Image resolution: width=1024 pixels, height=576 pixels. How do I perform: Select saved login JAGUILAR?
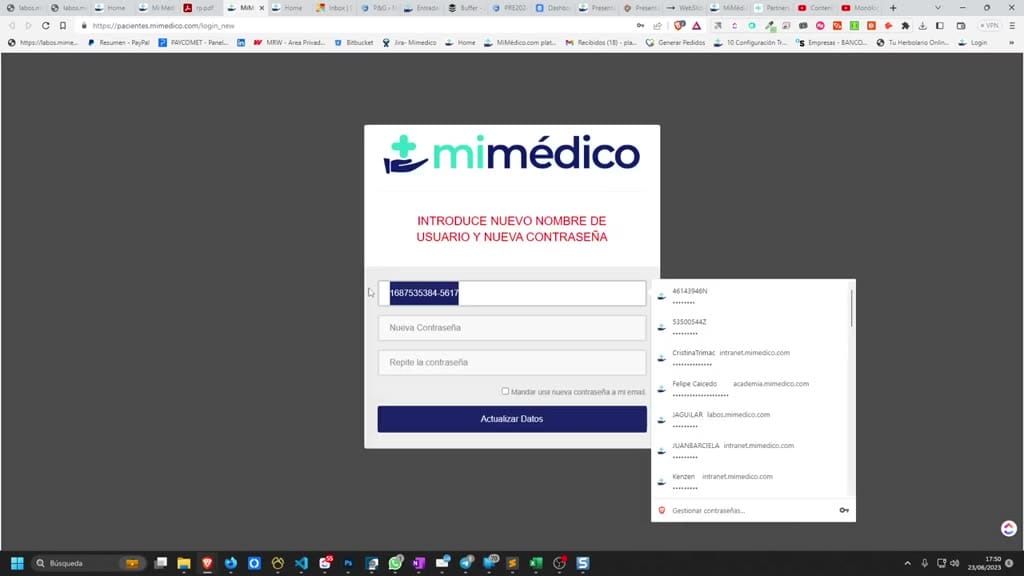[751, 419]
